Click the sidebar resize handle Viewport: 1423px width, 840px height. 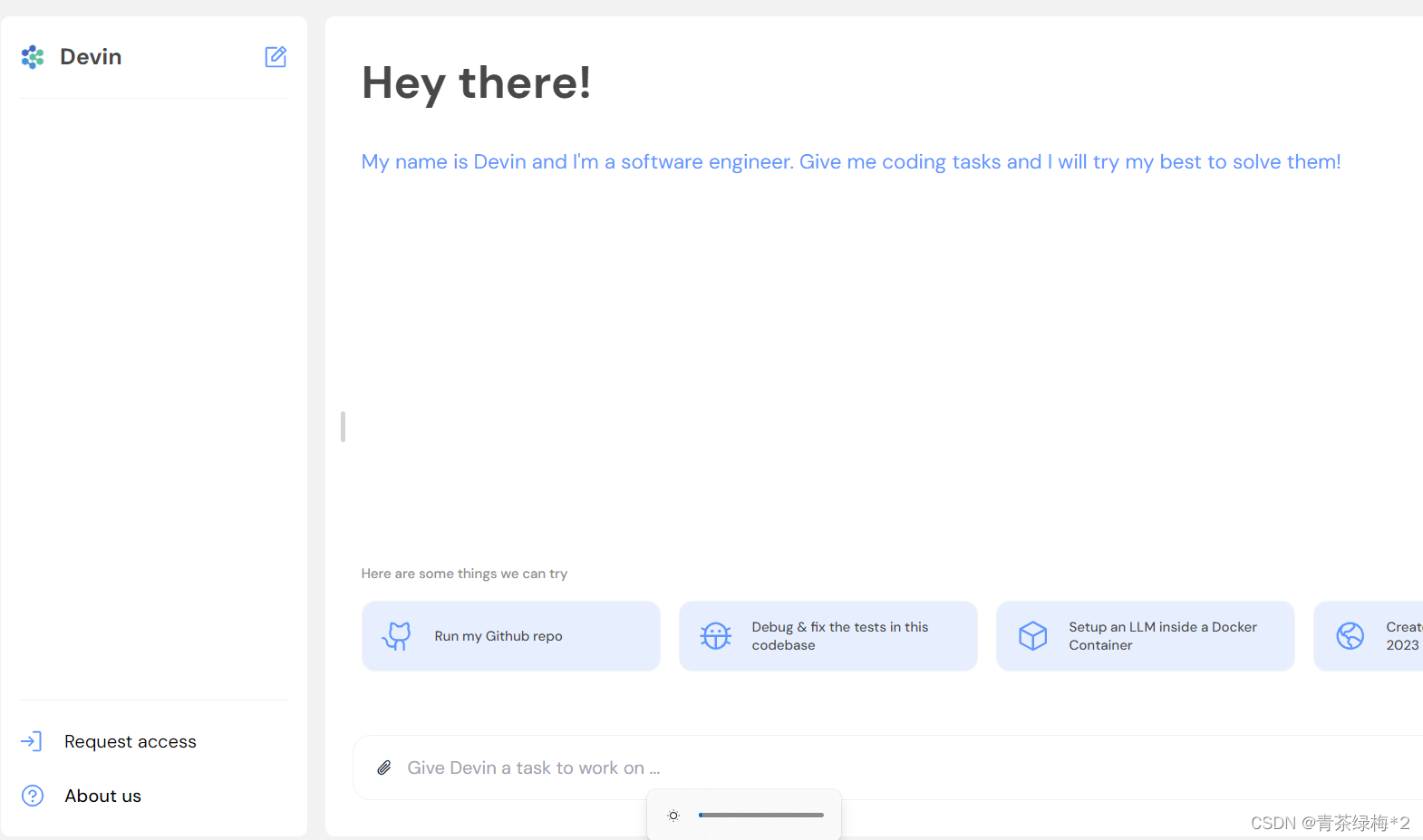pyautogui.click(x=343, y=427)
